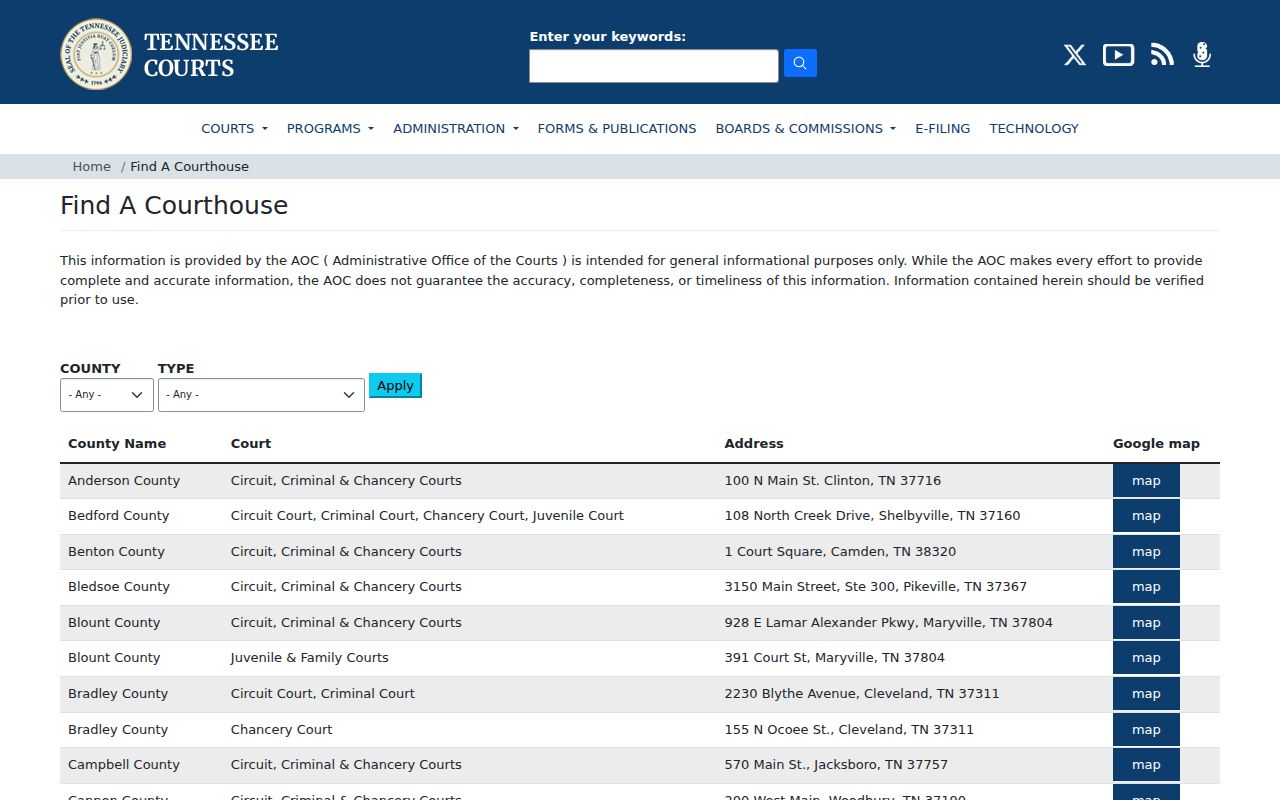The height and width of the screenshot is (800, 1280).
Task: Expand the Programs menu
Action: pos(330,128)
